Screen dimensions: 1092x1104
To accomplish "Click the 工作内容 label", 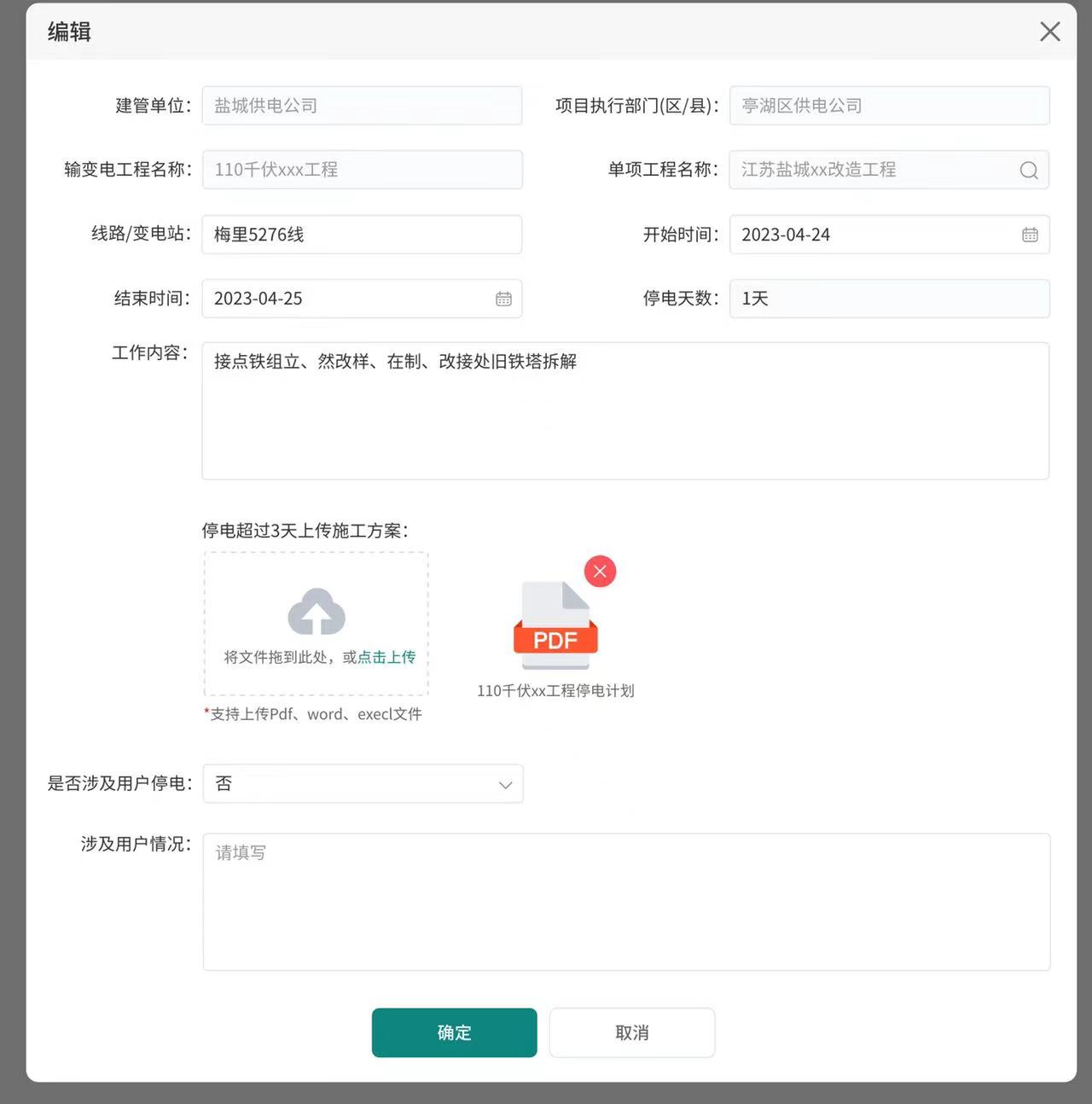I will coord(149,353).
